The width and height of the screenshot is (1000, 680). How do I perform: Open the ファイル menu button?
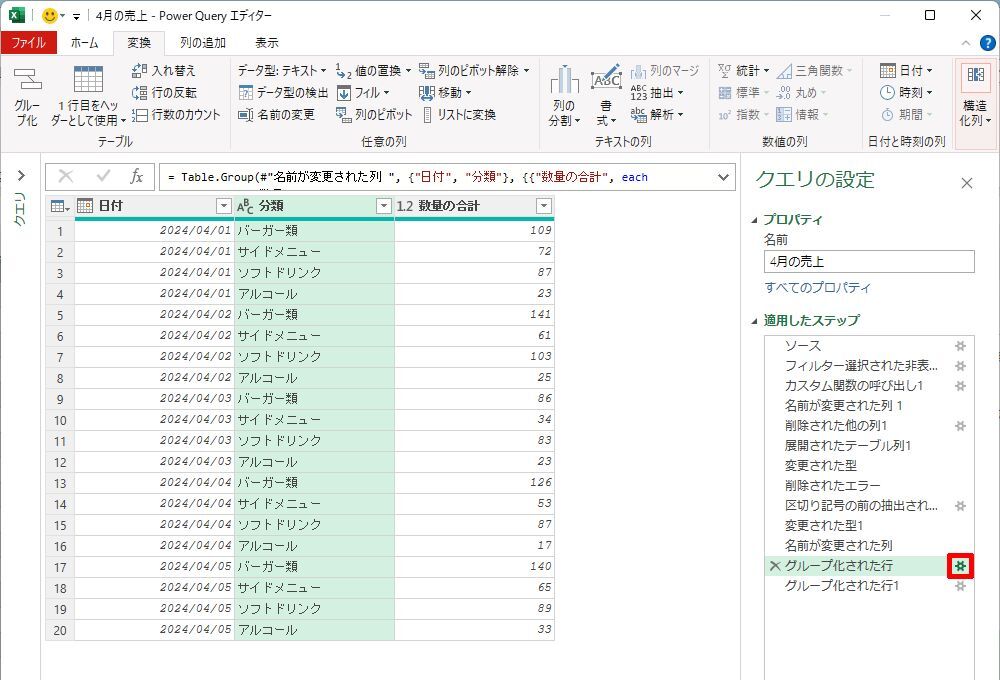(28, 43)
